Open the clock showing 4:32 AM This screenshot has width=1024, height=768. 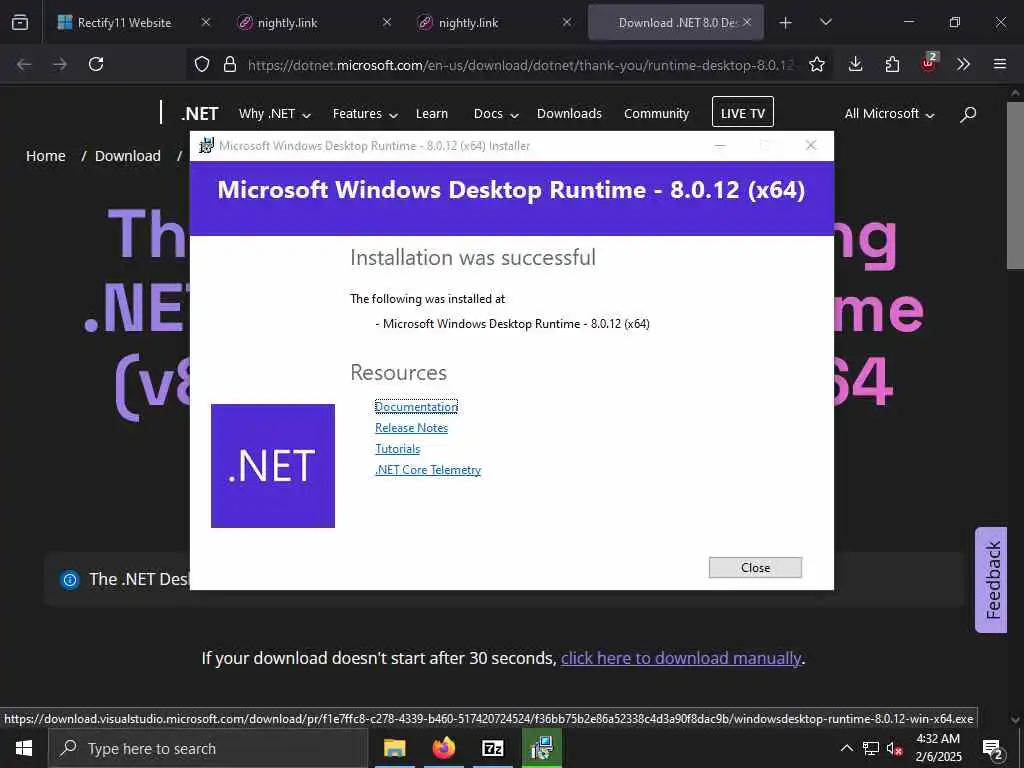938,748
